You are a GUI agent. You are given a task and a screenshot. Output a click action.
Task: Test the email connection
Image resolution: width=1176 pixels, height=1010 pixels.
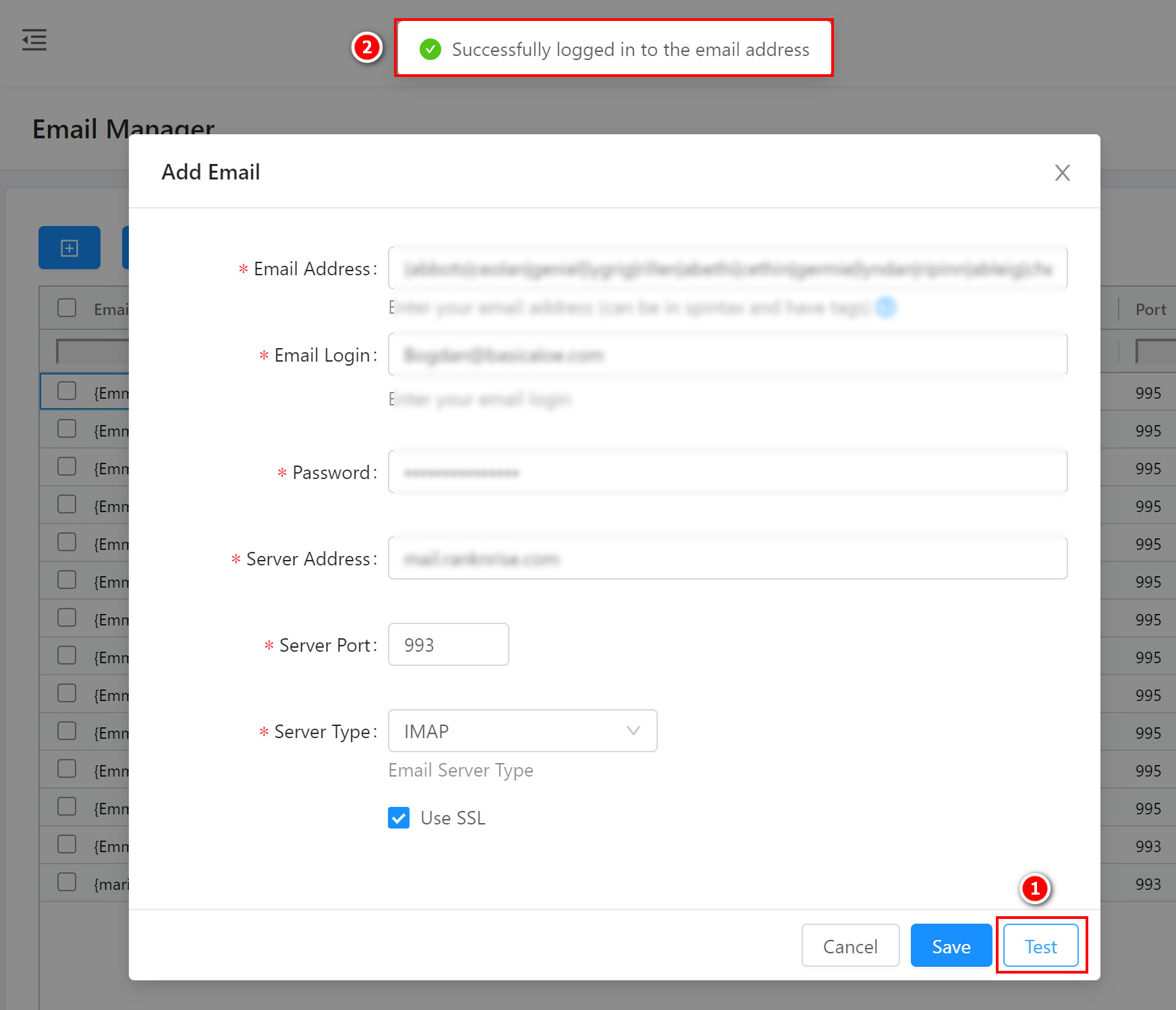(x=1040, y=946)
